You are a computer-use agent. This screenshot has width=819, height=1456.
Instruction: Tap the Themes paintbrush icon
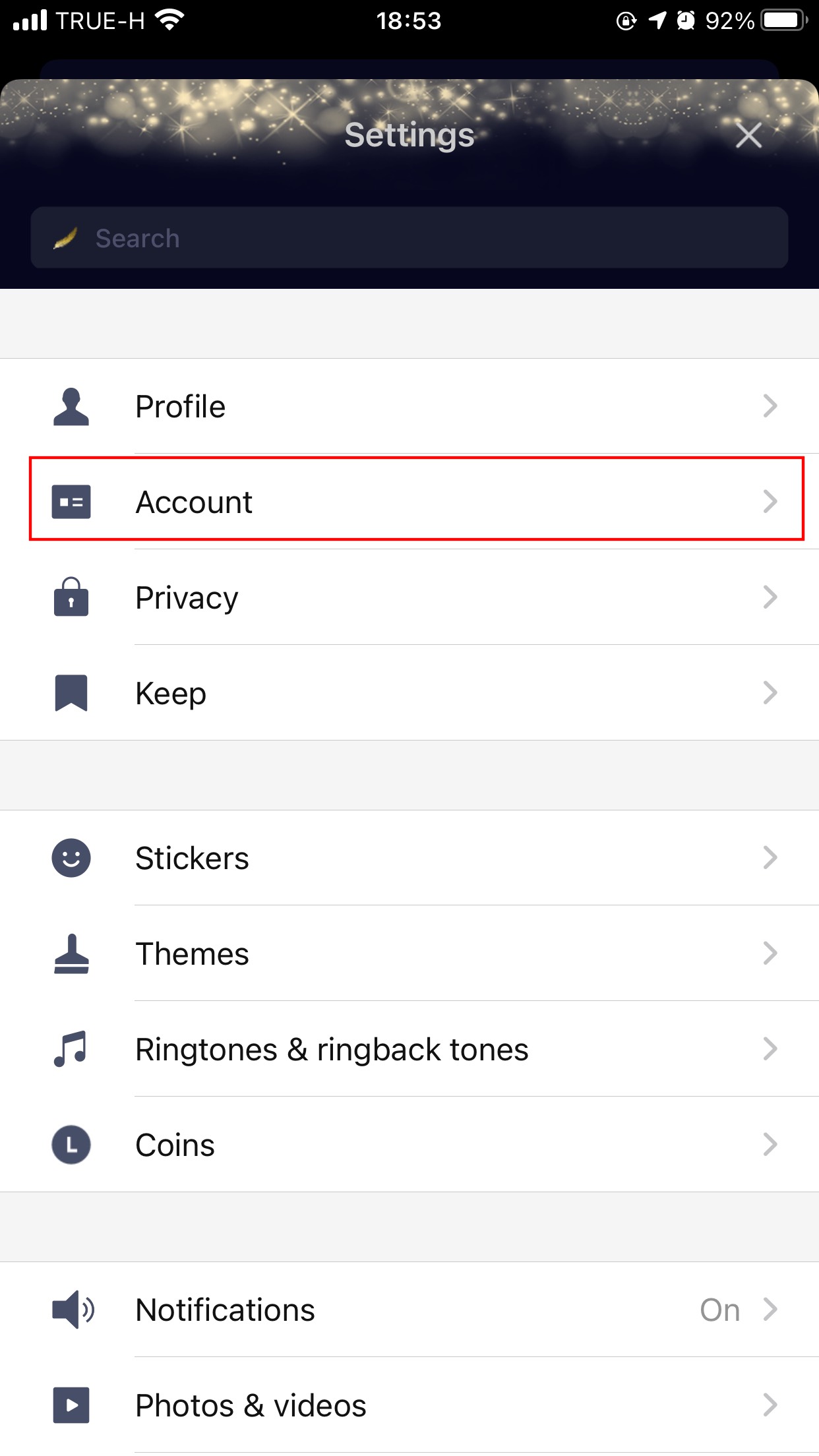coord(71,954)
